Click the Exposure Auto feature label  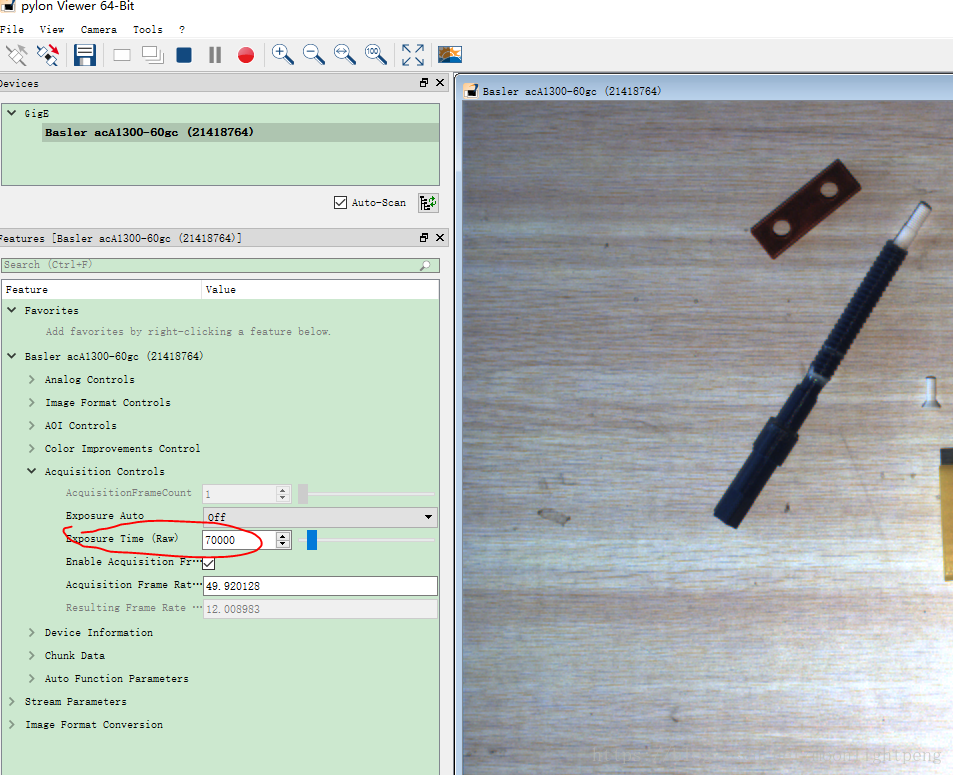click(105, 515)
